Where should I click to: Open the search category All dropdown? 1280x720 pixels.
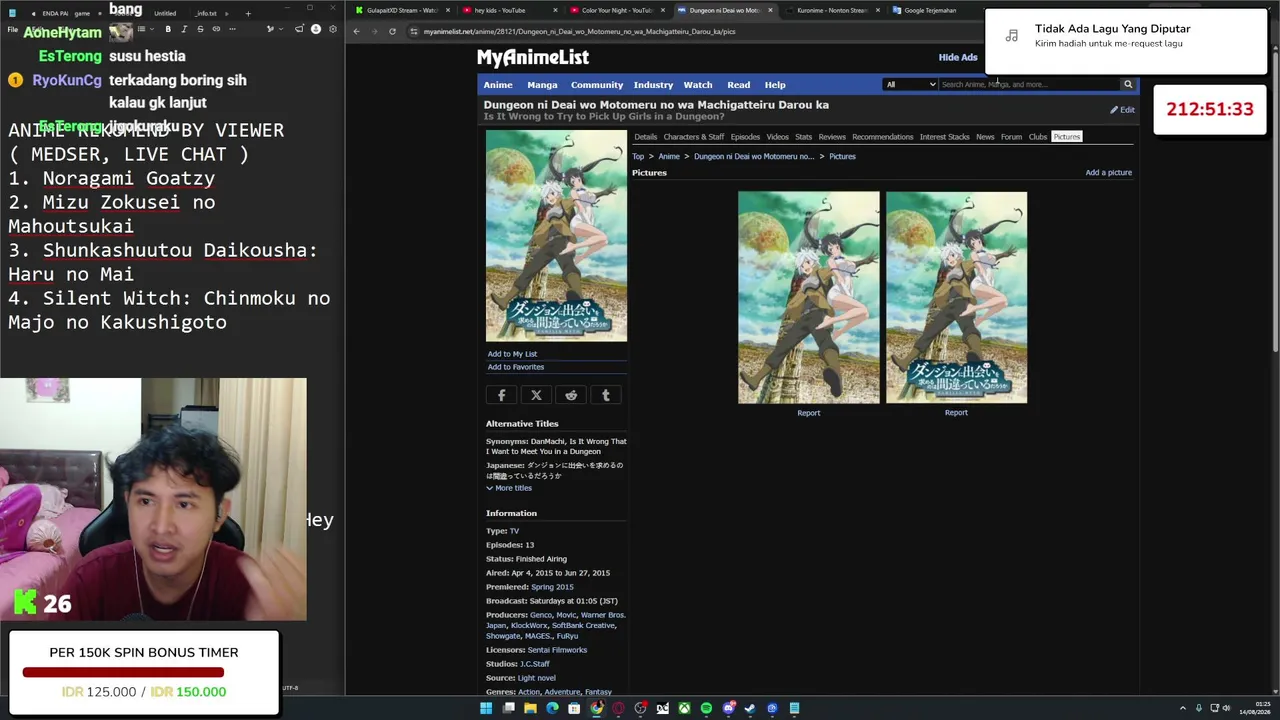click(x=910, y=84)
